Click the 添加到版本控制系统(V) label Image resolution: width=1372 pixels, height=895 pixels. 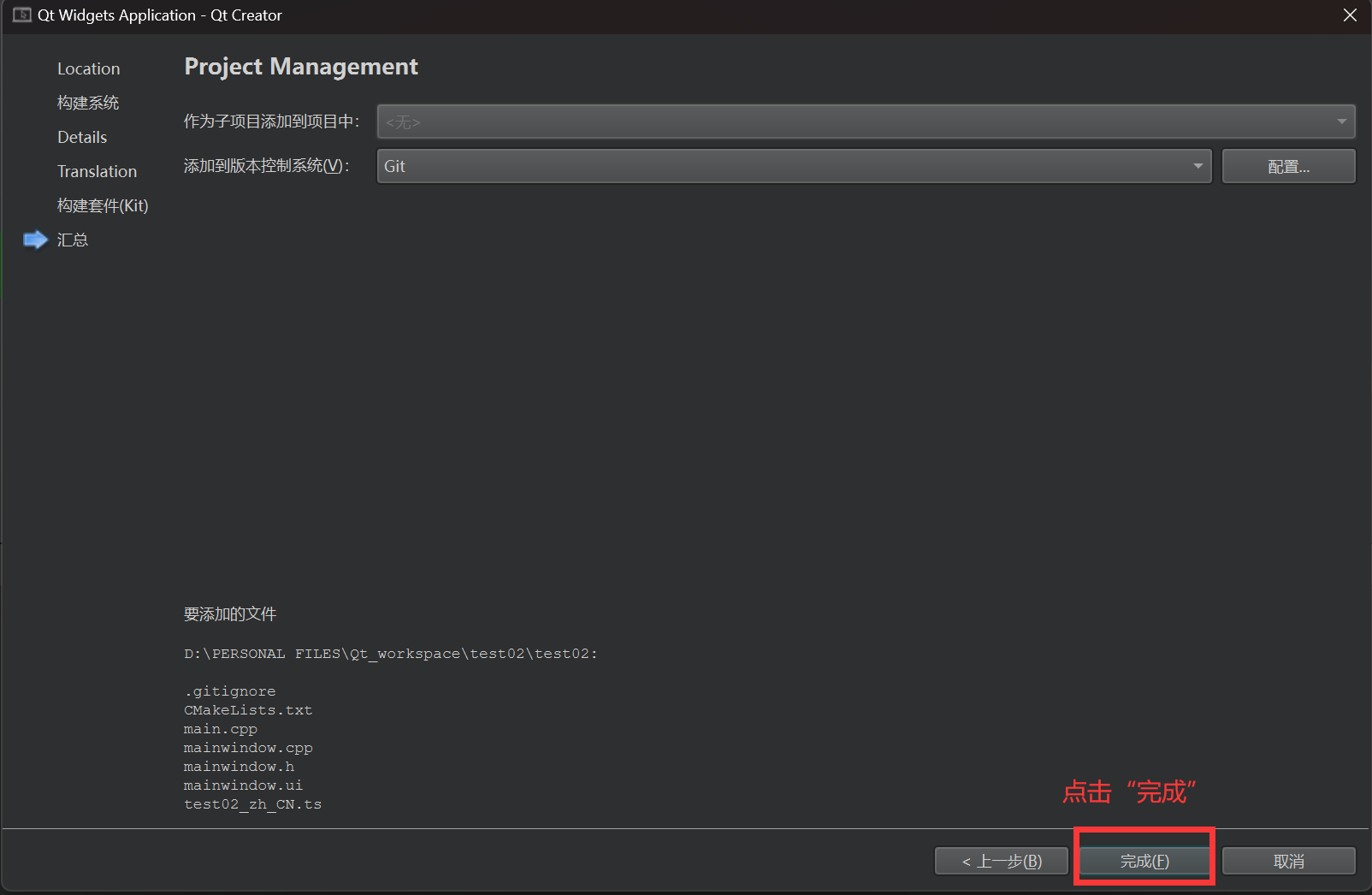266,166
